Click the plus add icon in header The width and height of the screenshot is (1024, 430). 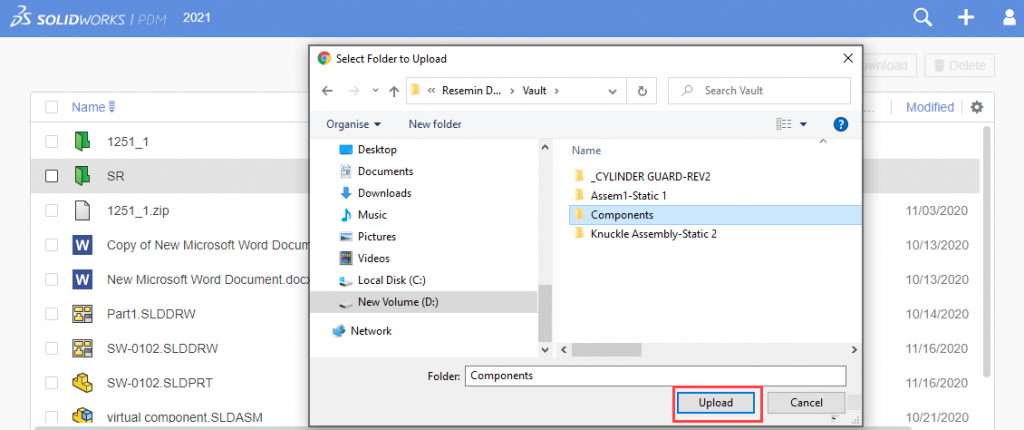coord(966,18)
